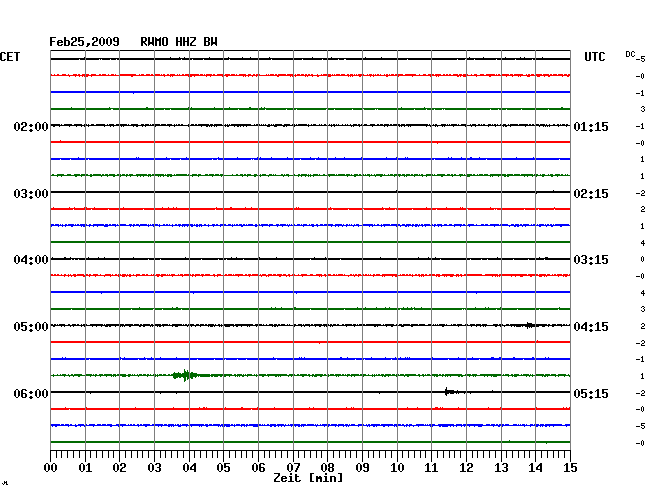Click the 02:00 CET time label
Viewport: 650px width, 494px height.
point(31,126)
